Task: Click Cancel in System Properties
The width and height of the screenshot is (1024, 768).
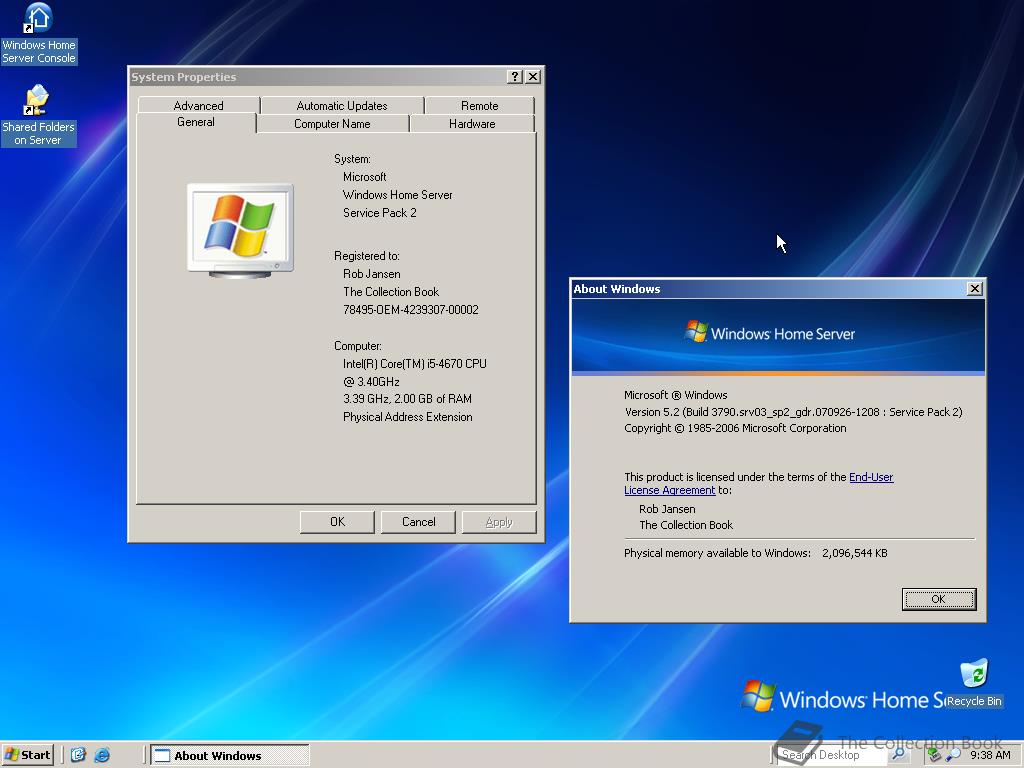Action: pyautogui.click(x=418, y=522)
